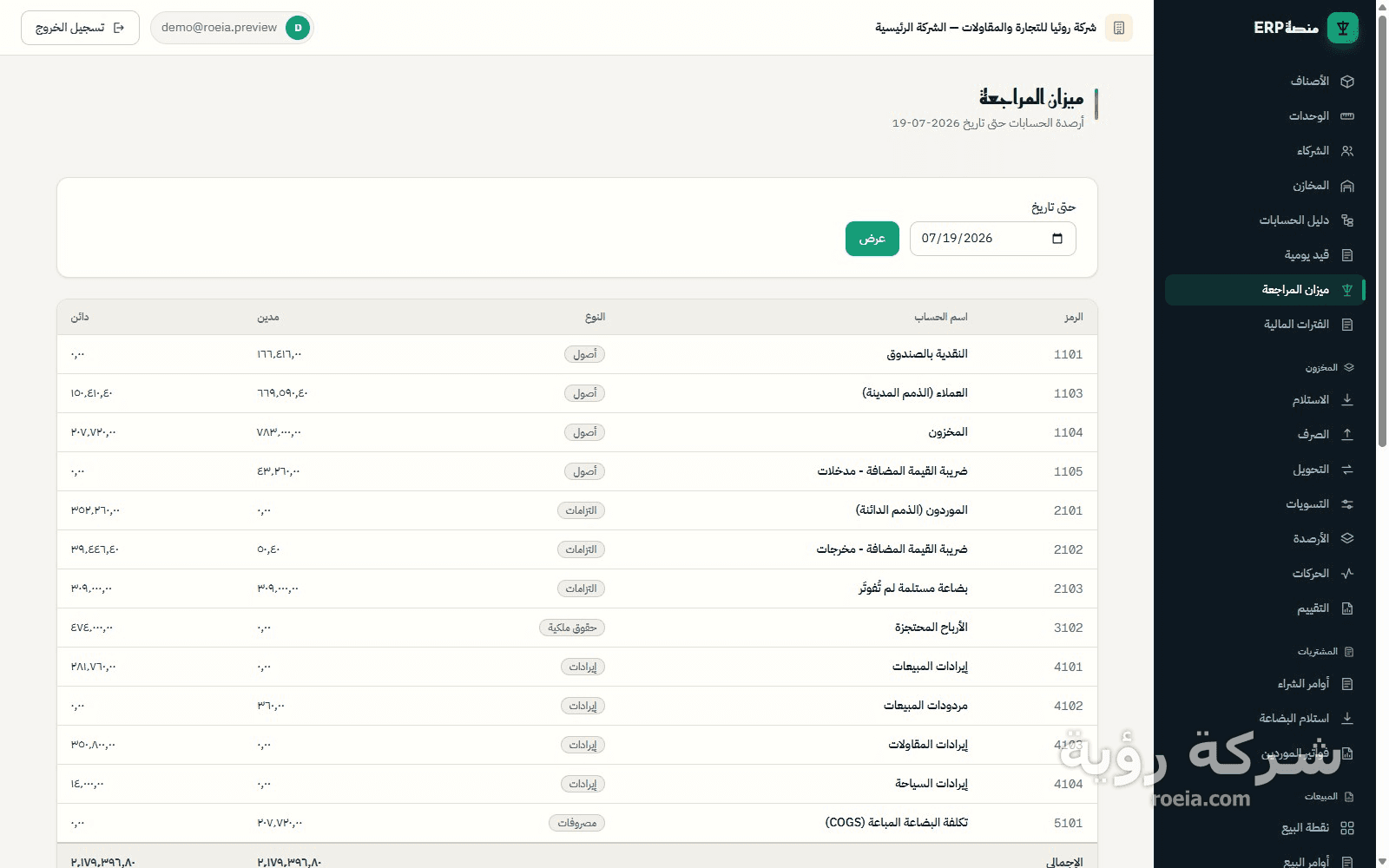1389x868 pixels.
Task: Click account code 3102
Action: (1069, 628)
